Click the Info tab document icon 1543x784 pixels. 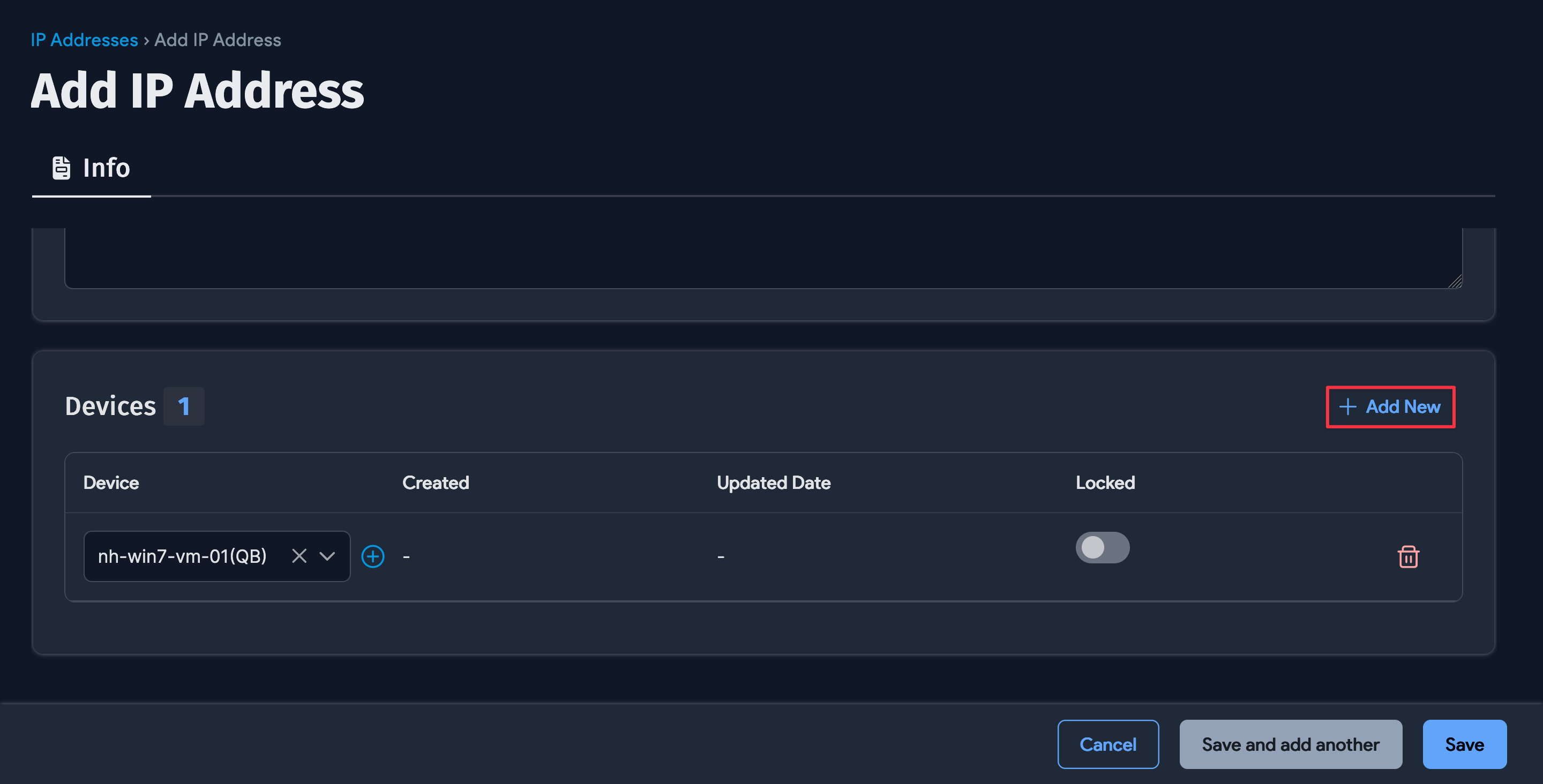(61, 168)
